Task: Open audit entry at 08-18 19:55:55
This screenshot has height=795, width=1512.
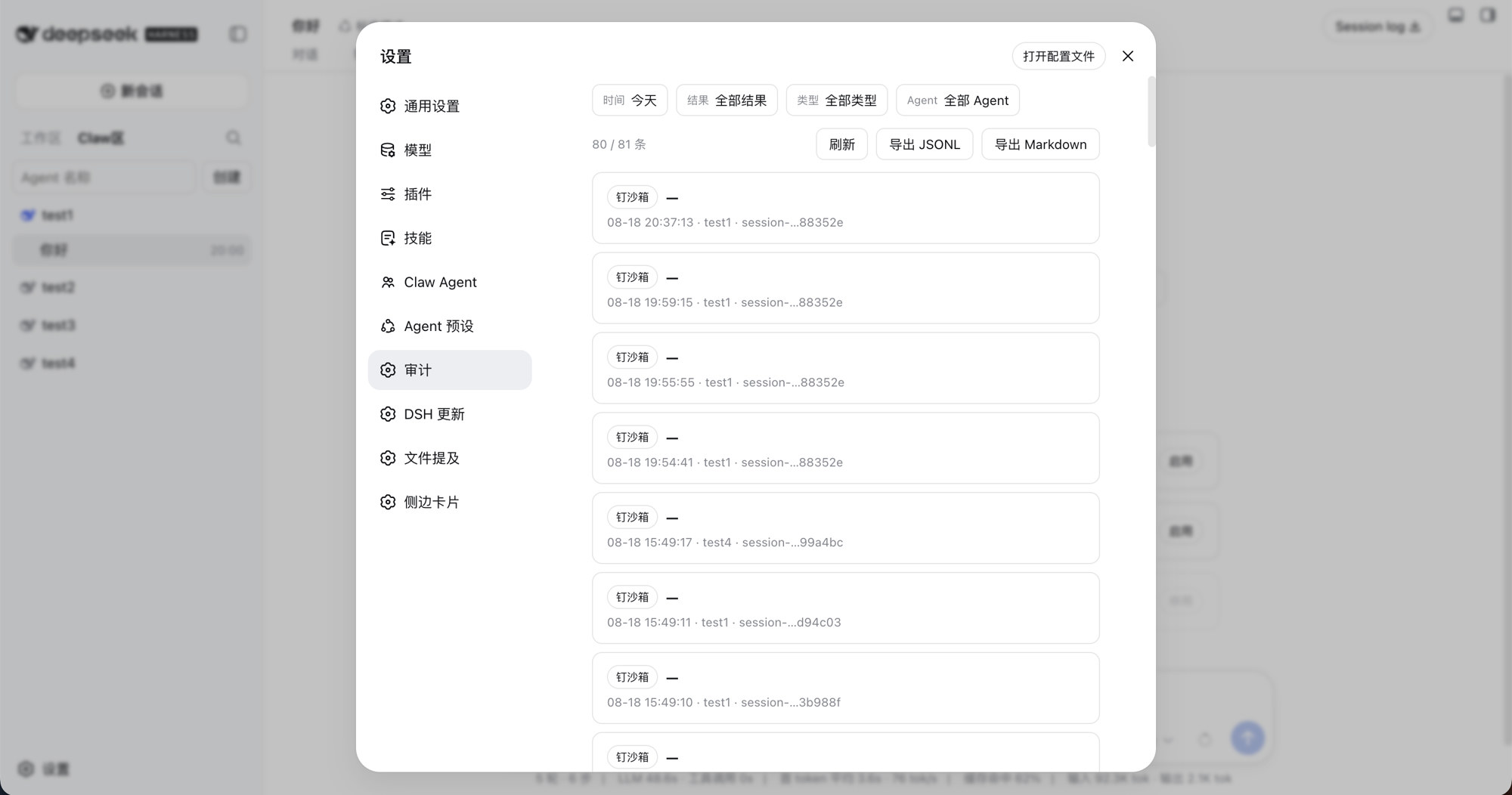Action: point(845,368)
